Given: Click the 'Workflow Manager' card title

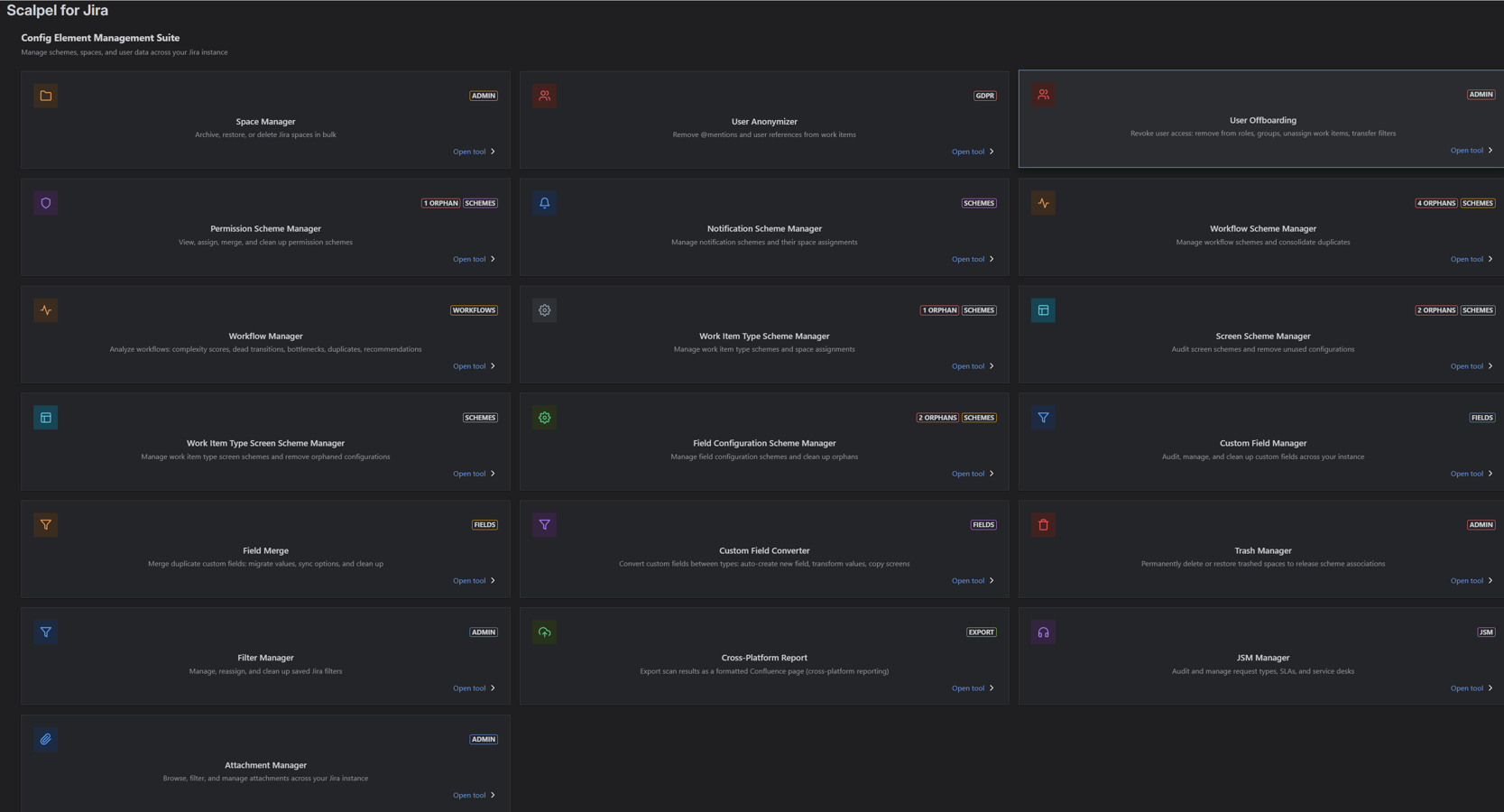Looking at the screenshot, I should pos(265,337).
